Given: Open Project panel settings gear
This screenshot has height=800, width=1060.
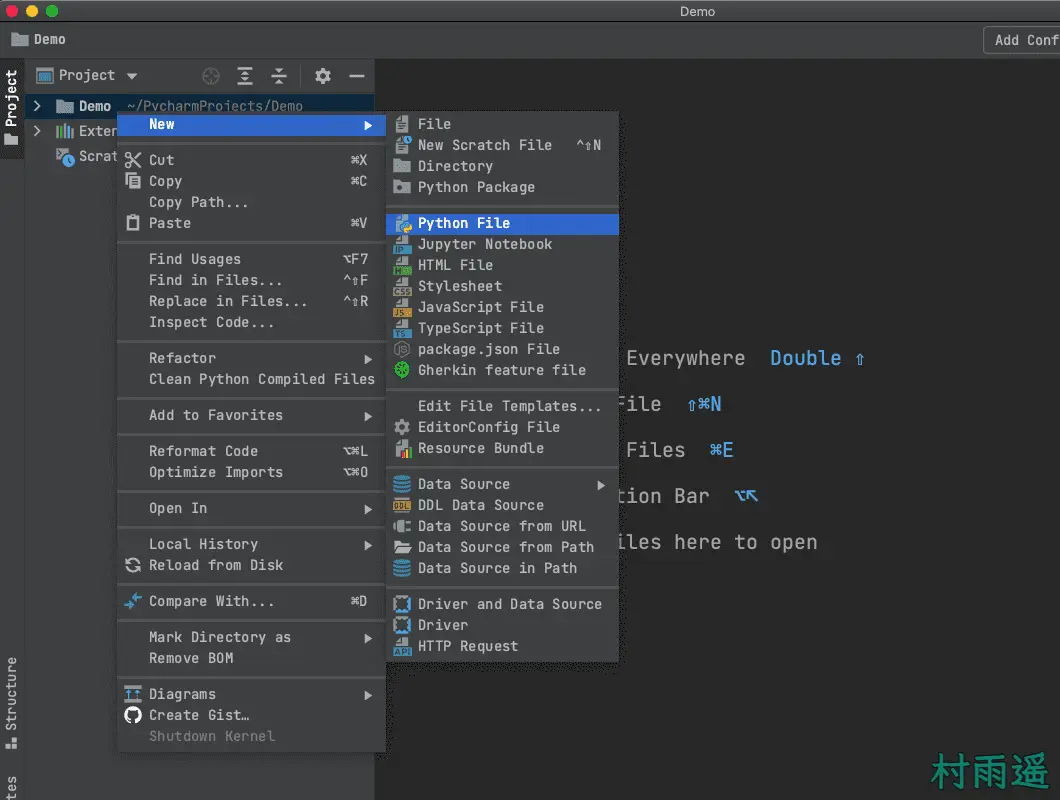Looking at the screenshot, I should (x=322, y=76).
